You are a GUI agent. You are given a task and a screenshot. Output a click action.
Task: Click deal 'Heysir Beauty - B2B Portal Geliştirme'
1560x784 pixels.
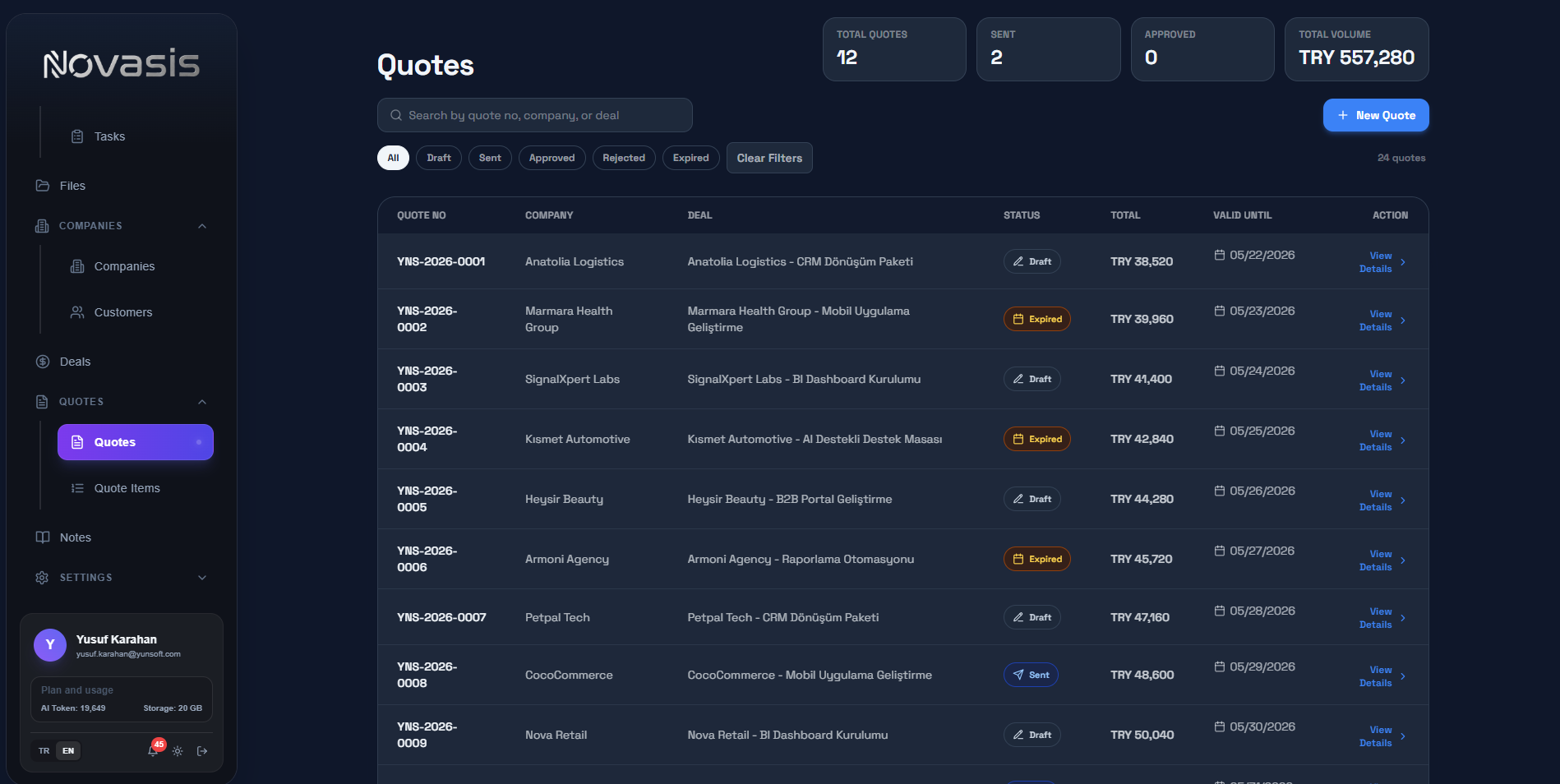pyautogui.click(x=790, y=499)
